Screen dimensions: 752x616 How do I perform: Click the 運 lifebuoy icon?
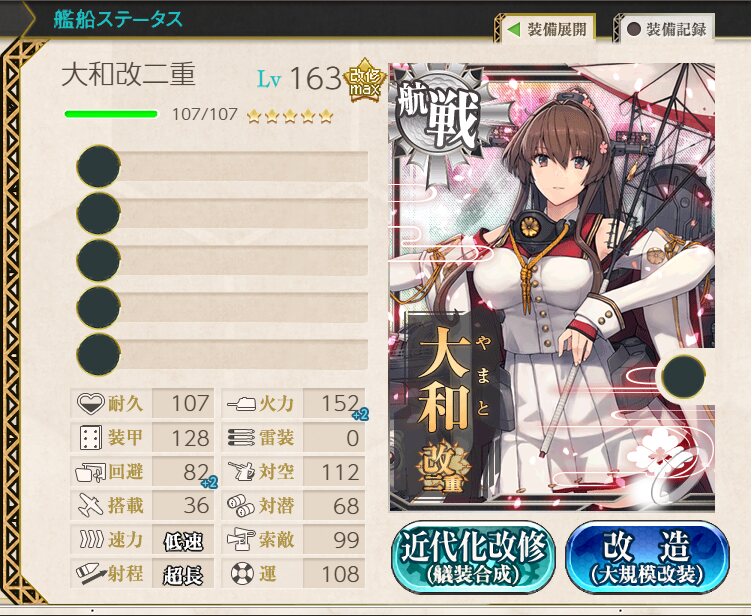click(242, 573)
